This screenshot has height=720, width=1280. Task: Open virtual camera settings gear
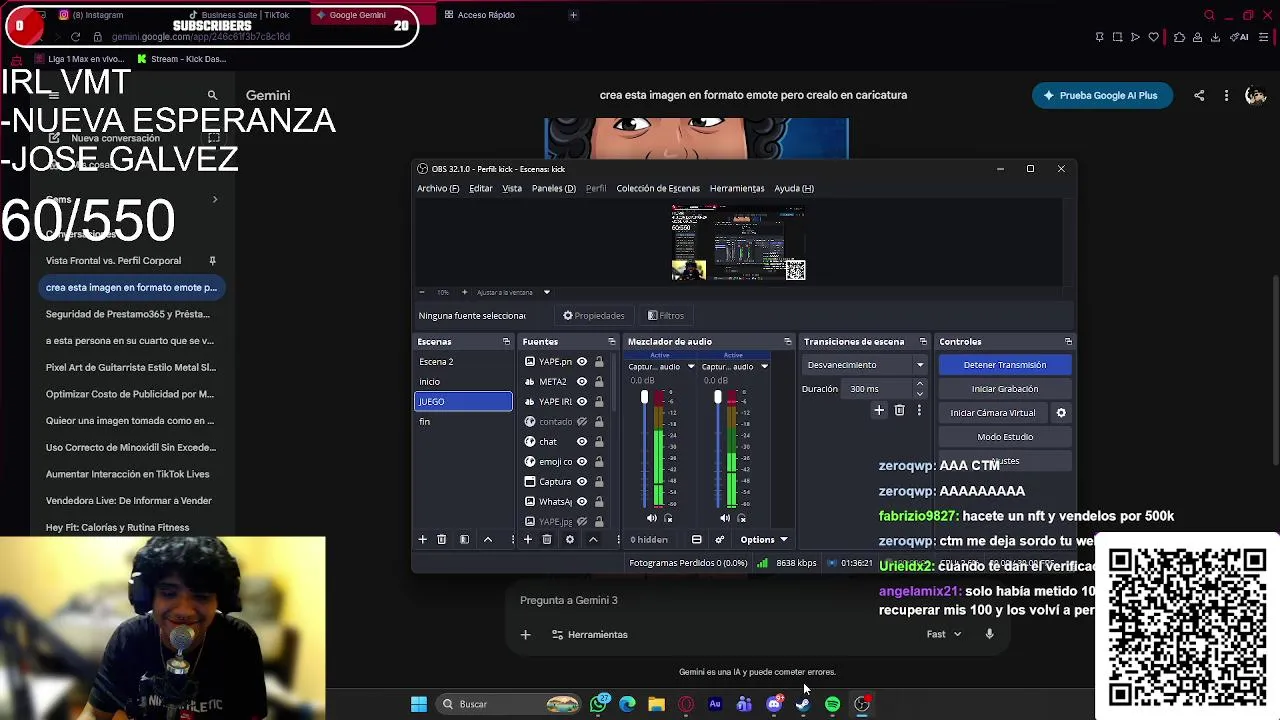click(x=1061, y=413)
